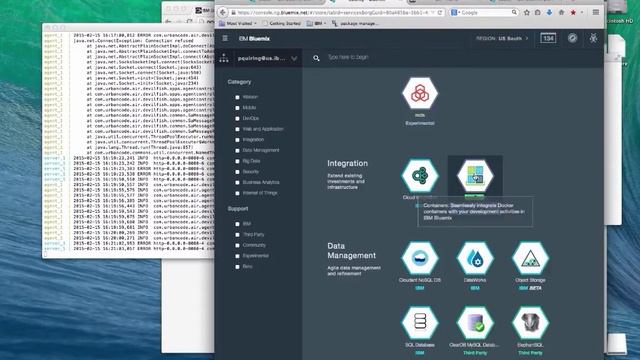Expand the IBM bookmarks folder
Screen dimensions: 640x360
(x=316, y=24)
